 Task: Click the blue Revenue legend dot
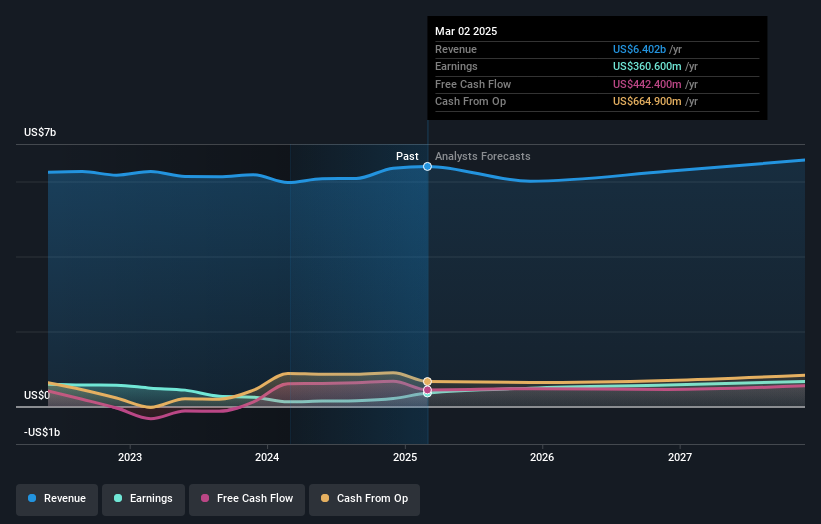click(x=32, y=498)
